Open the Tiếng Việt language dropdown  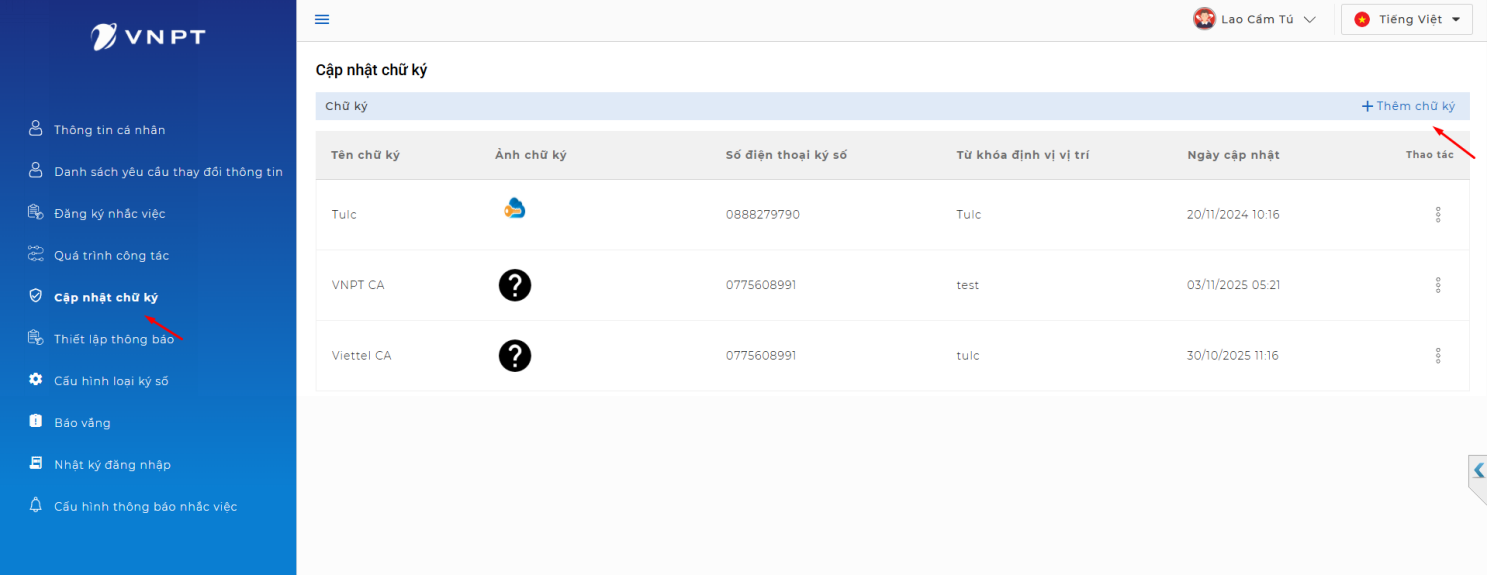(x=1406, y=20)
